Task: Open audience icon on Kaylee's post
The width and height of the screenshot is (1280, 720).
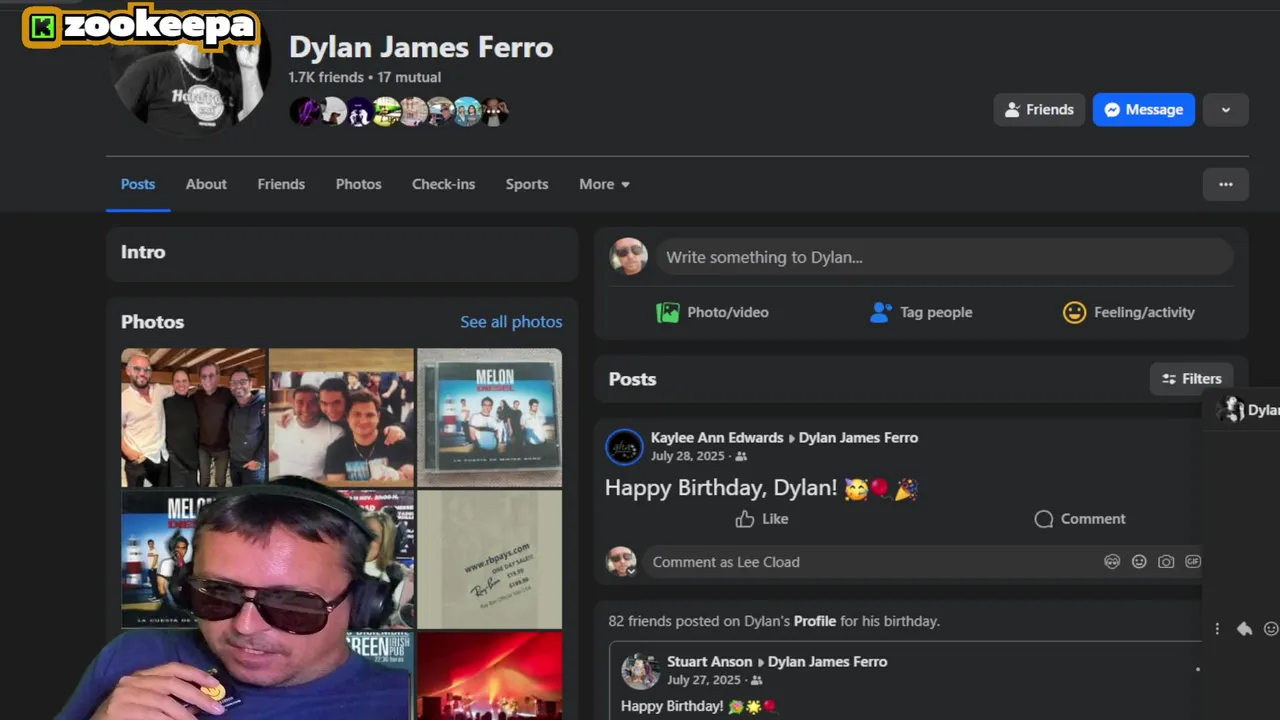Action: coord(741,456)
